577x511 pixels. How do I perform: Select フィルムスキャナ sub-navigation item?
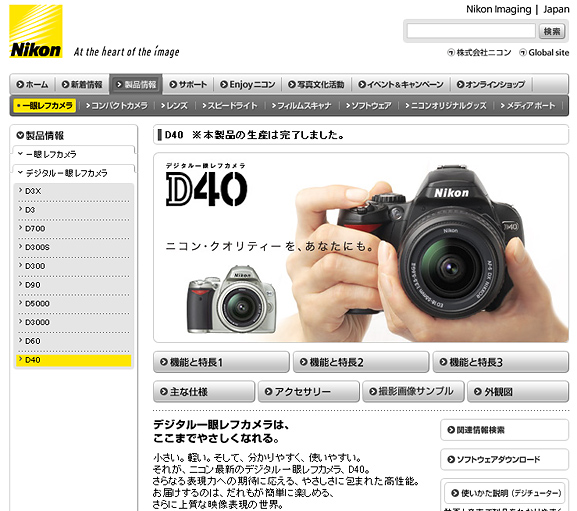(x=301, y=106)
